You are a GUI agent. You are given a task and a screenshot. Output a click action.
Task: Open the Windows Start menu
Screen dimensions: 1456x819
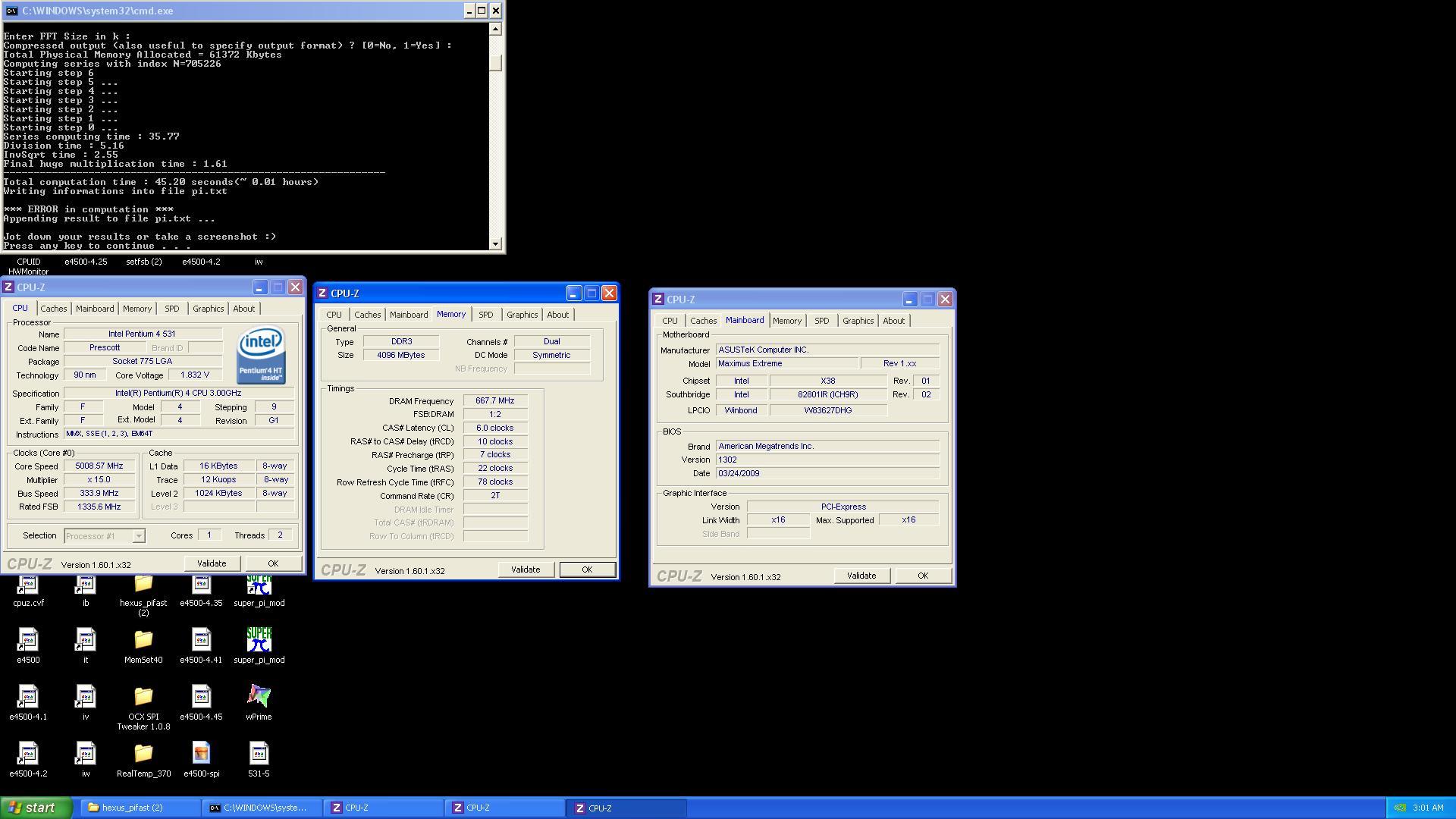click(36, 808)
